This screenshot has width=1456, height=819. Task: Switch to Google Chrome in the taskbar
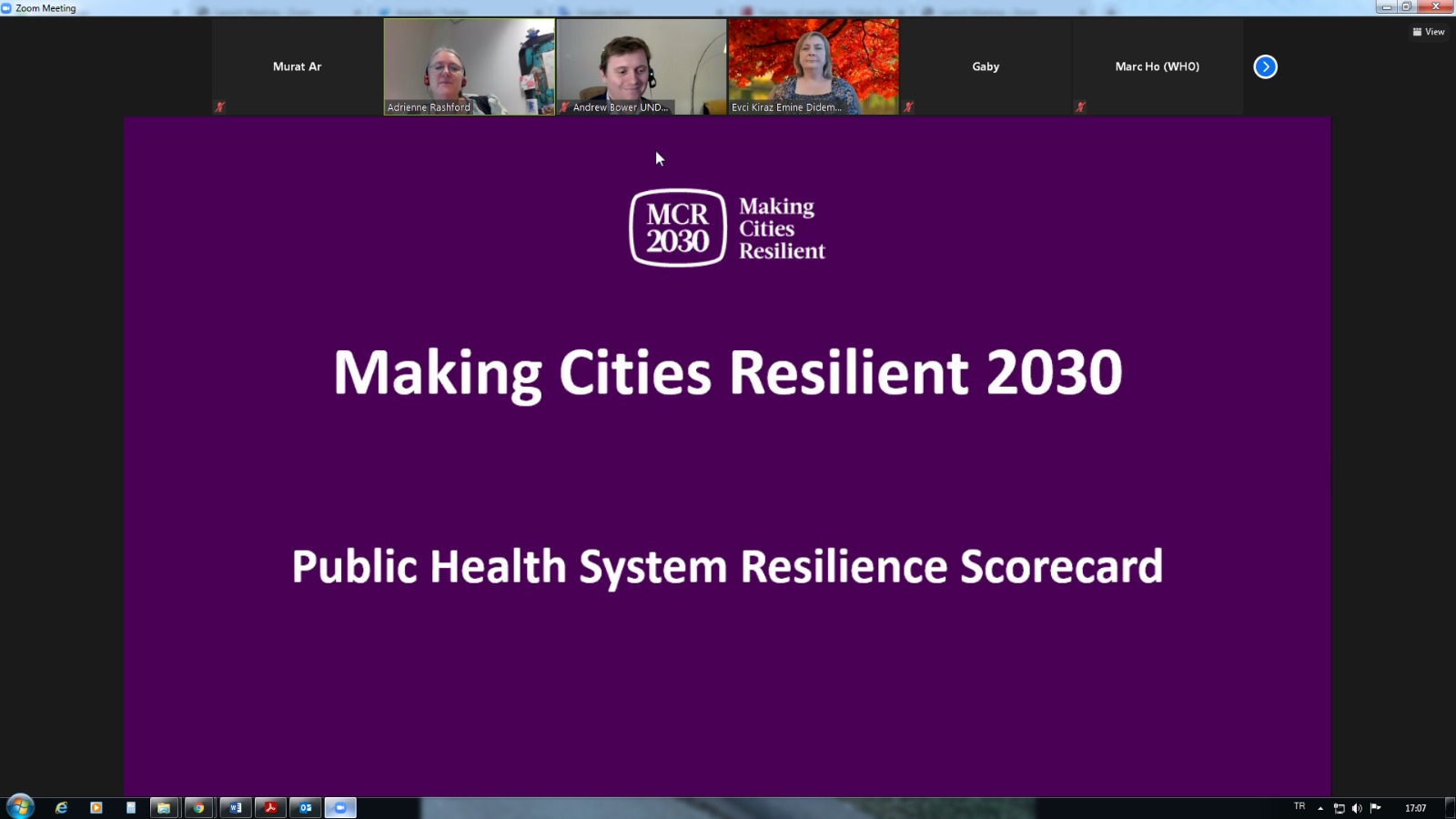(x=198, y=807)
